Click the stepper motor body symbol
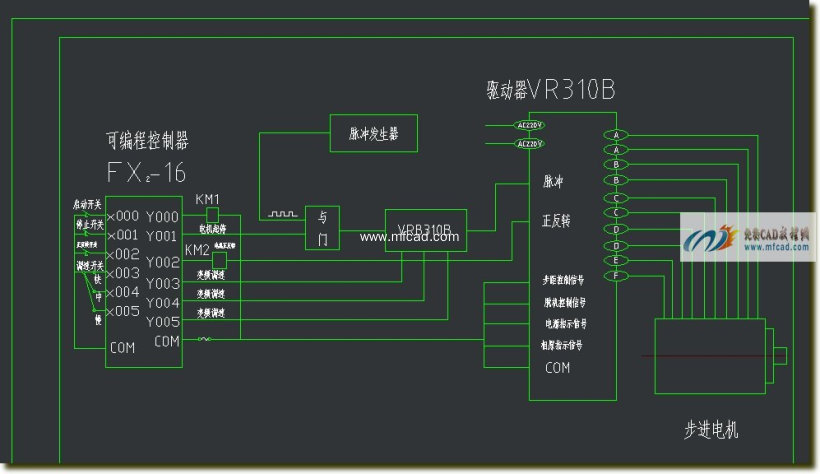Image resolution: width=820 pixels, height=474 pixels. tap(710, 356)
